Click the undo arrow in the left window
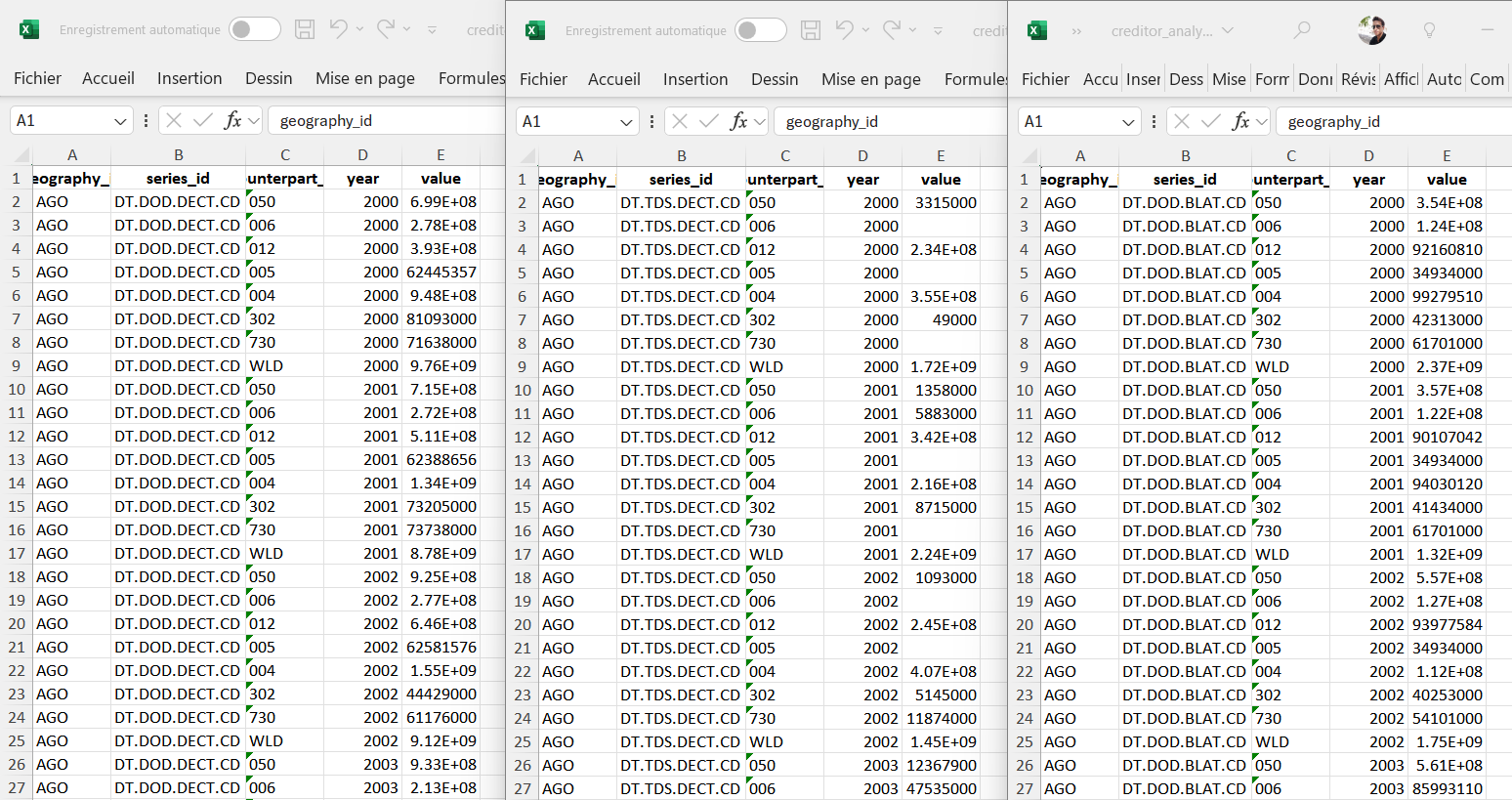The image size is (1512, 800). click(338, 29)
